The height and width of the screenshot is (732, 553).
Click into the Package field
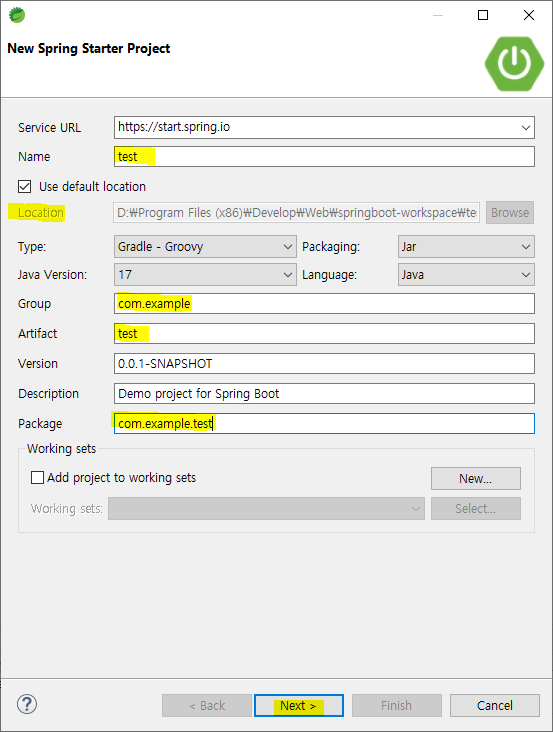click(324, 423)
